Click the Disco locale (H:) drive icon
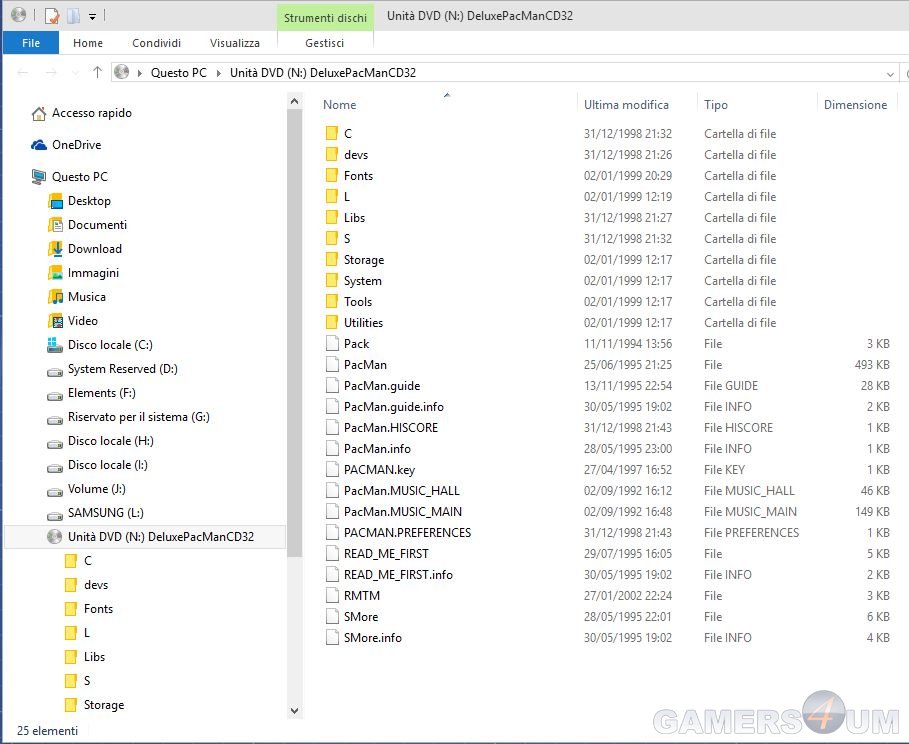The width and height of the screenshot is (909, 744). (x=55, y=444)
